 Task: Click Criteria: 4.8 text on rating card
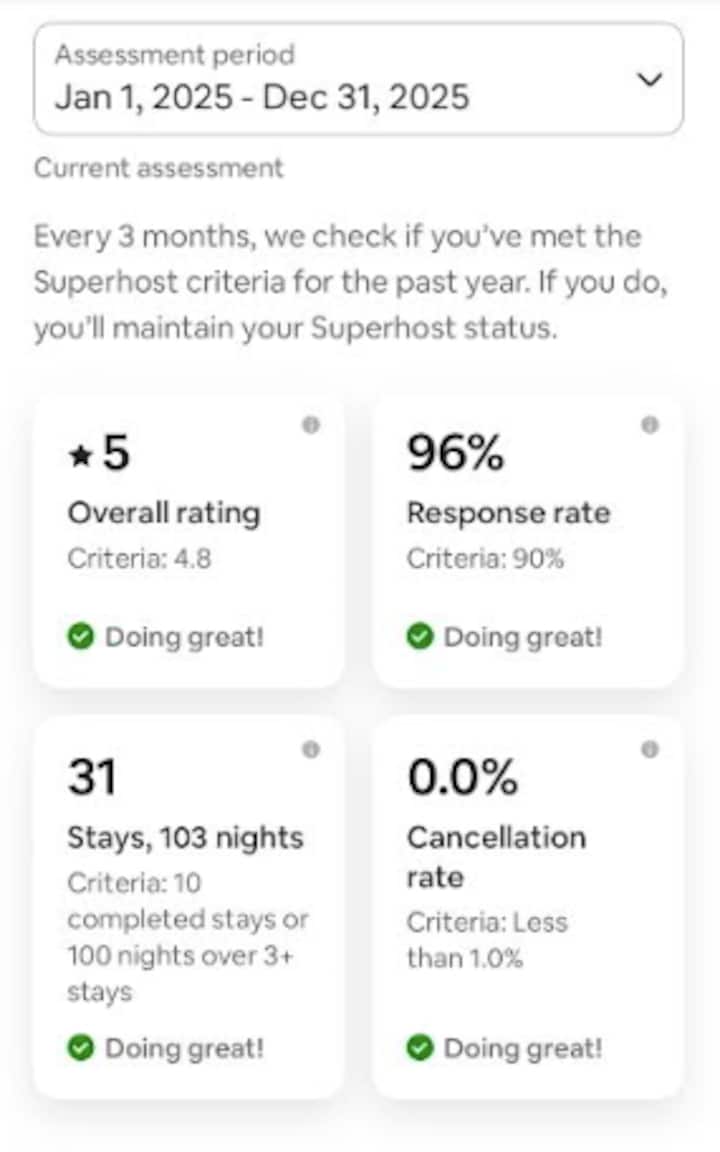tap(139, 558)
